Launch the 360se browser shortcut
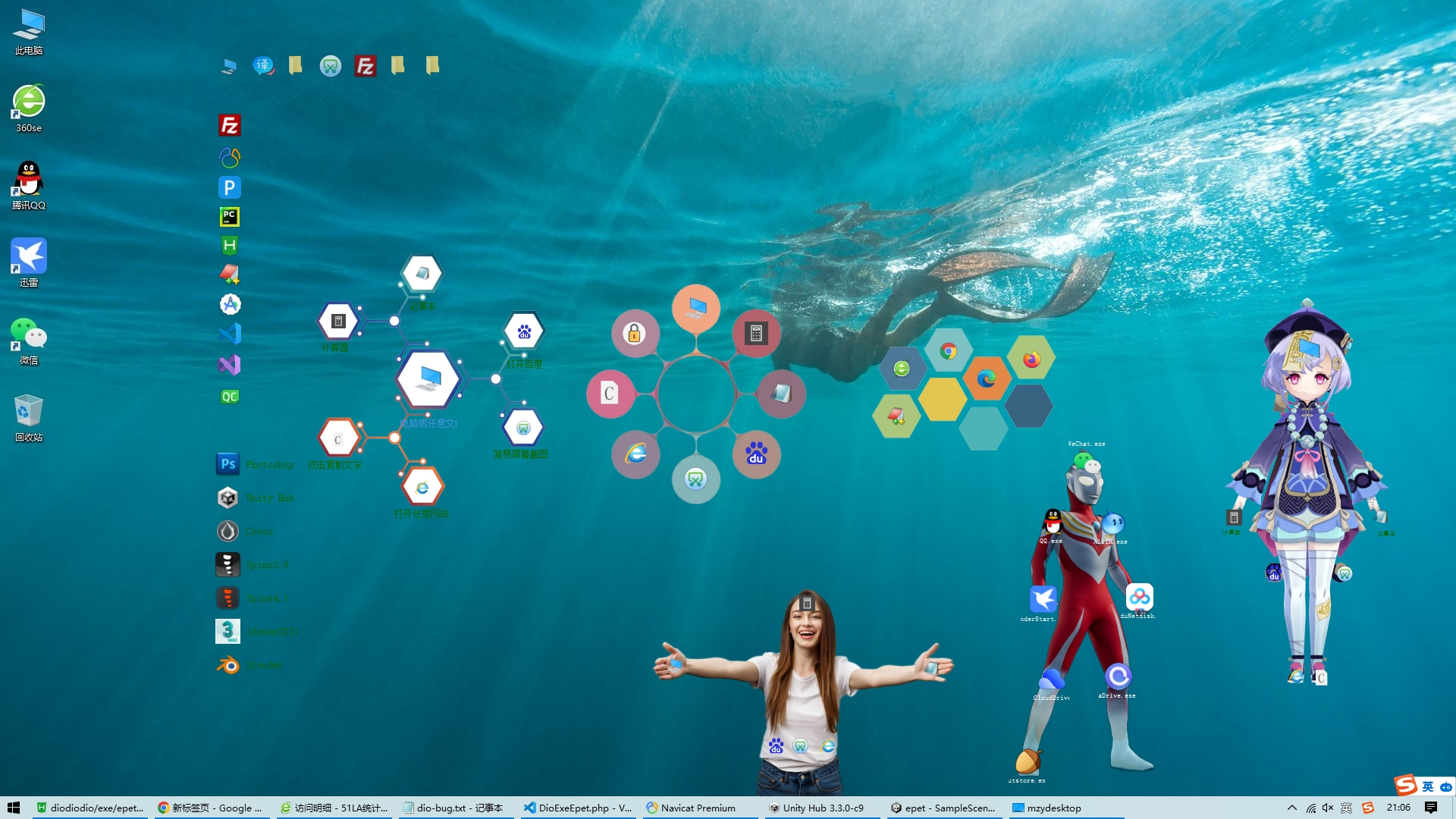The width and height of the screenshot is (1456, 819). click(x=29, y=108)
